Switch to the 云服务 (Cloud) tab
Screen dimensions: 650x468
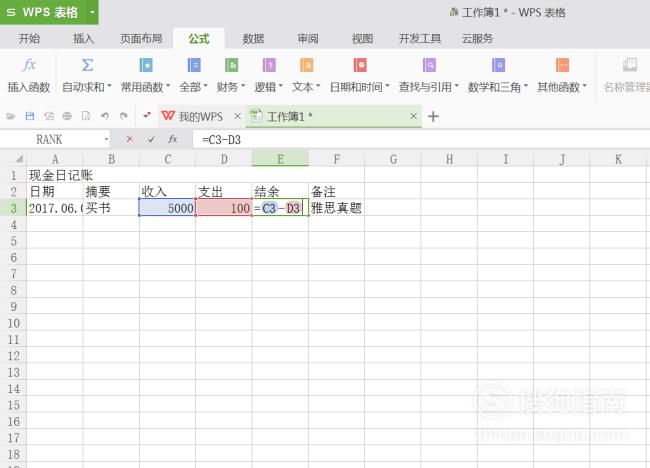pyautogui.click(x=477, y=39)
